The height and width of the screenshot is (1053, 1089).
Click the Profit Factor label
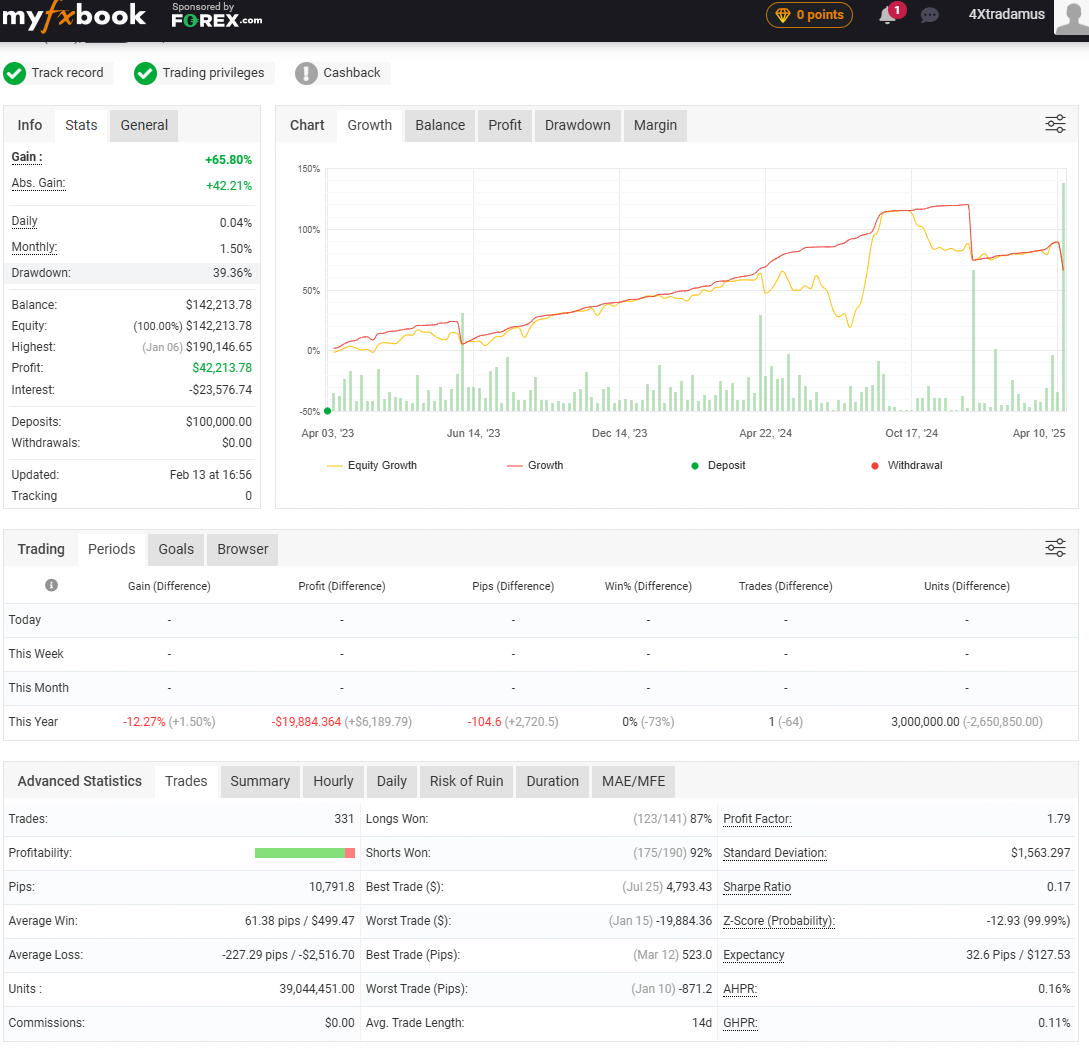point(757,819)
